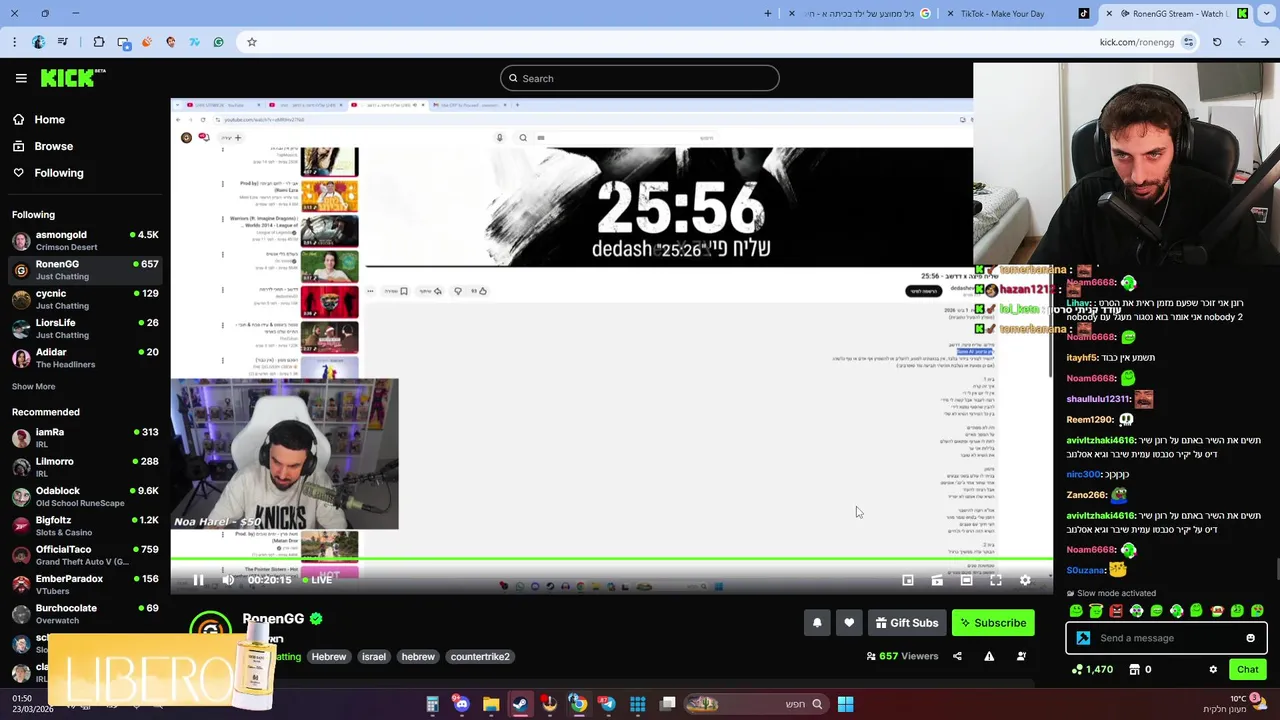Open the Kick hamburger sidebar menu
This screenshot has height=720, width=1280.
(21, 78)
